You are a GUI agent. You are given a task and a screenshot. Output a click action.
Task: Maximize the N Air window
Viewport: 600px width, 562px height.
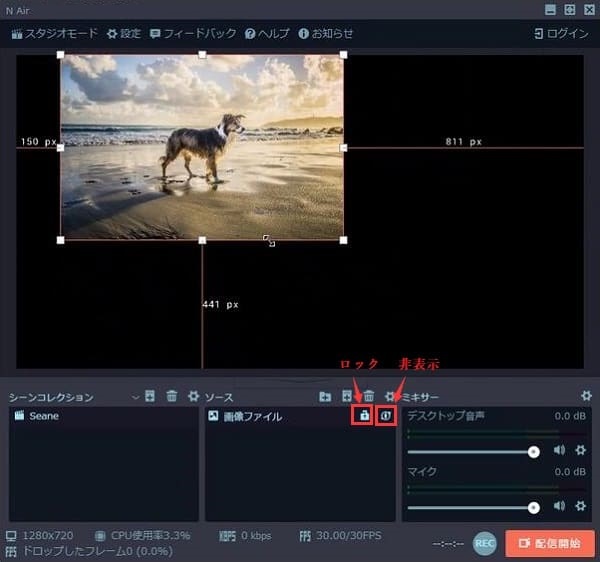point(570,10)
